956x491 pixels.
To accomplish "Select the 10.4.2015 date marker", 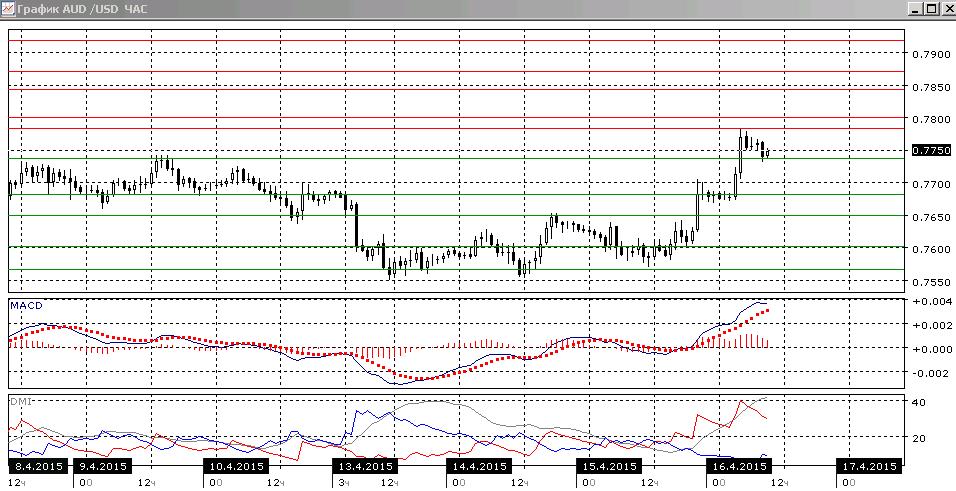I will [x=237, y=466].
